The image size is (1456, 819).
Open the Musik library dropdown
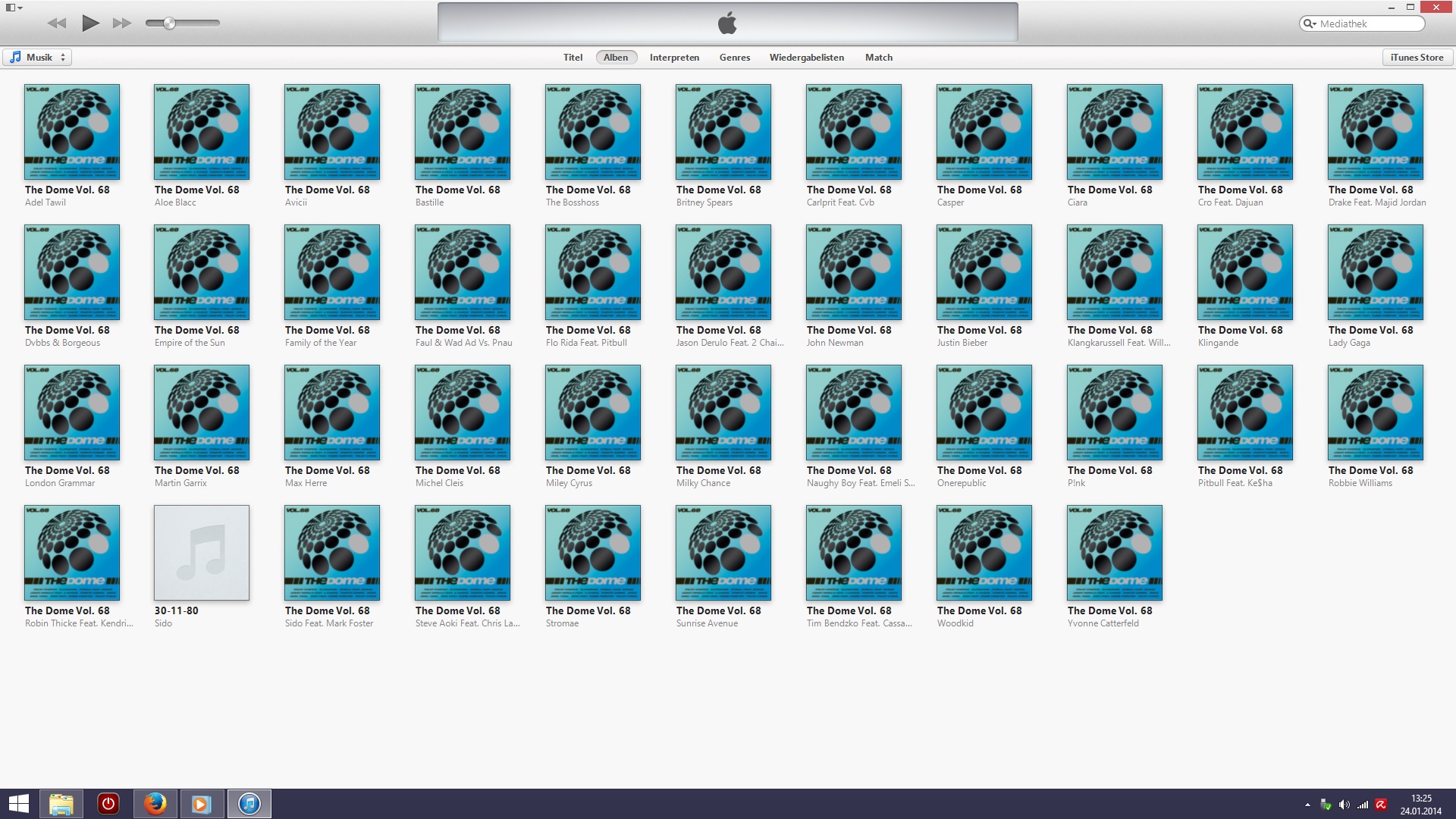(x=38, y=57)
